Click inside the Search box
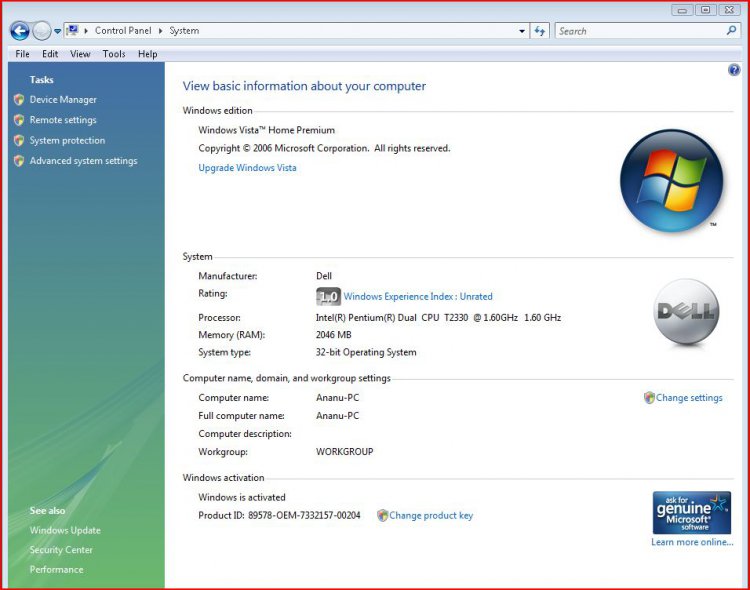The height and width of the screenshot is (590, 750). coord(640,31)
